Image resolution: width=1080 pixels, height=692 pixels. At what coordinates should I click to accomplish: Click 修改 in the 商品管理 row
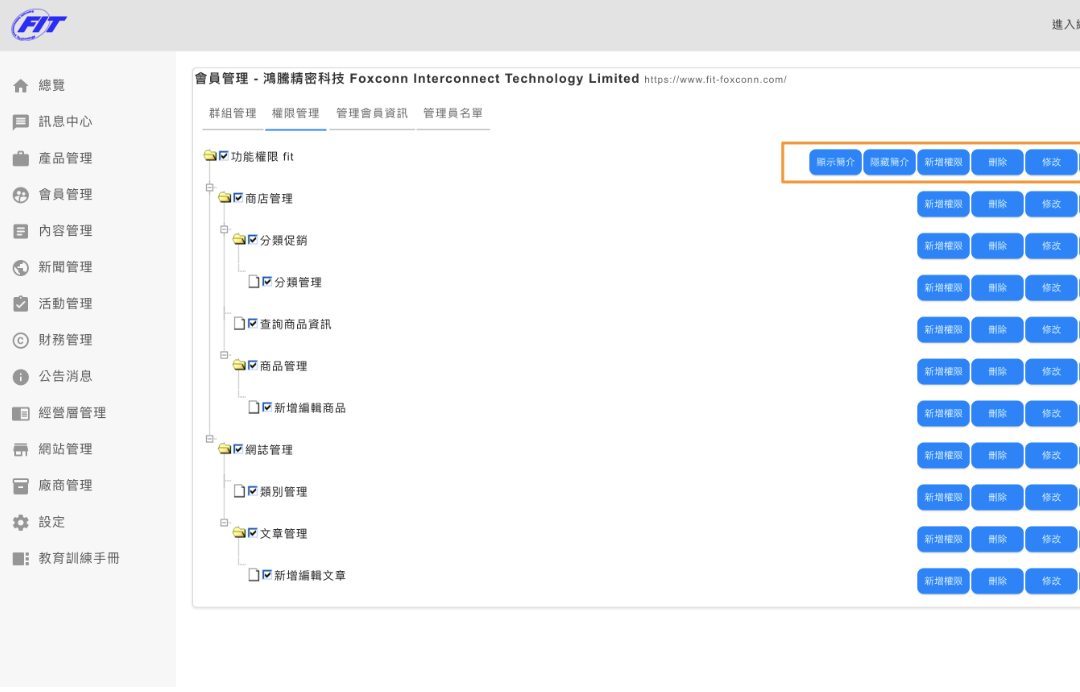1051,372
